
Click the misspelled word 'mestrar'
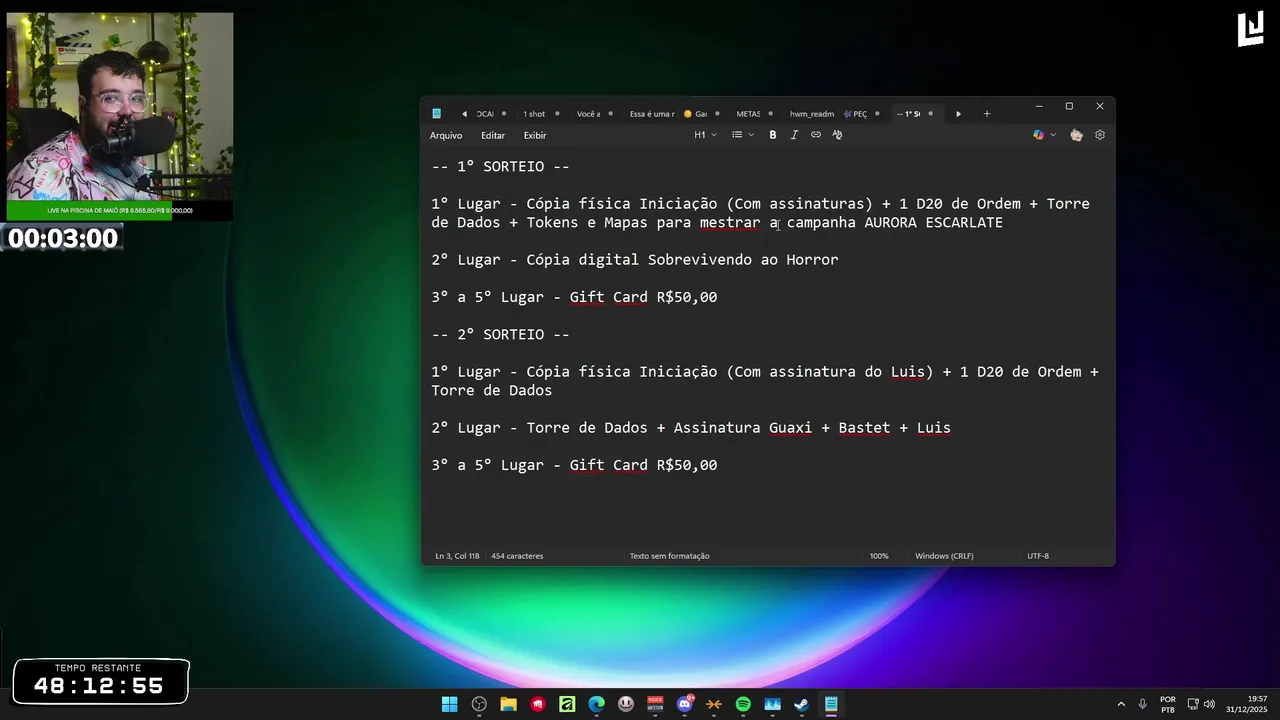(730, 223)
